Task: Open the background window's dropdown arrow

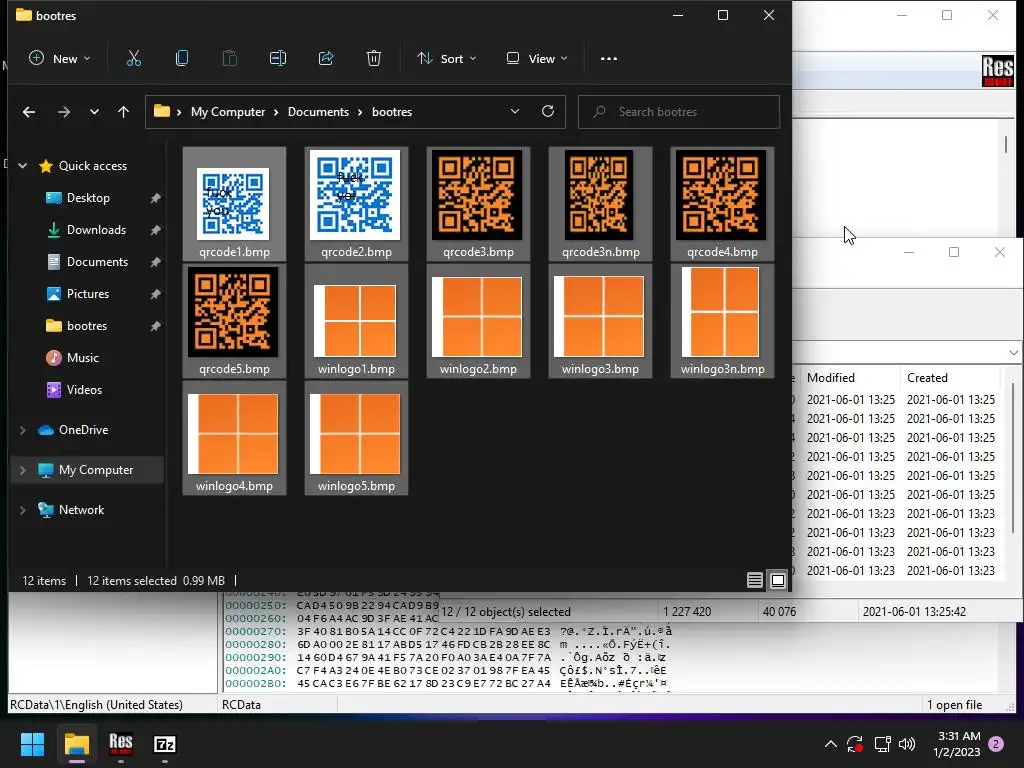Action: 1013,353
